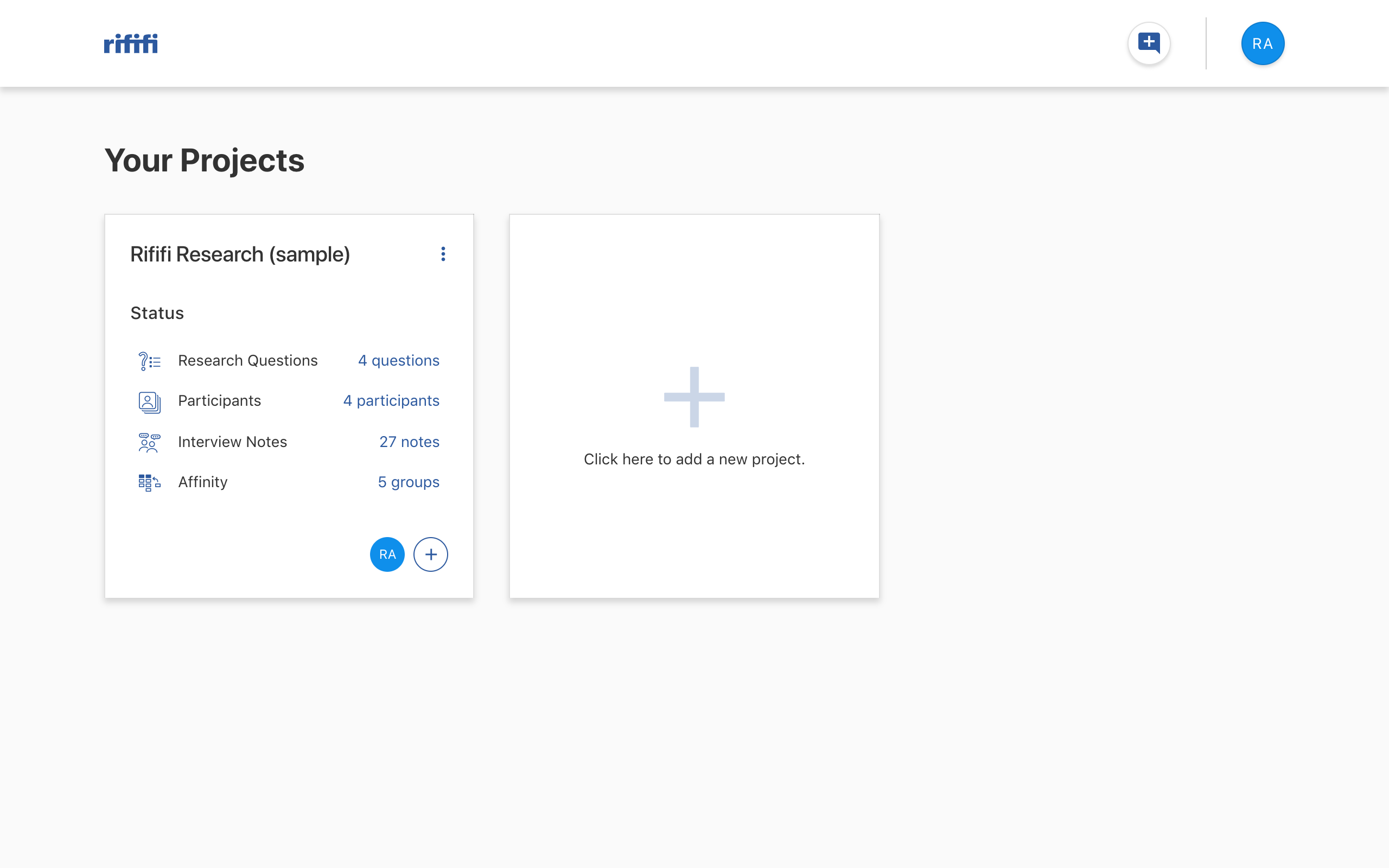This screenshot has height=868, width=1389.
Task: Open the 4 questions link
Action: click(398, 361)
